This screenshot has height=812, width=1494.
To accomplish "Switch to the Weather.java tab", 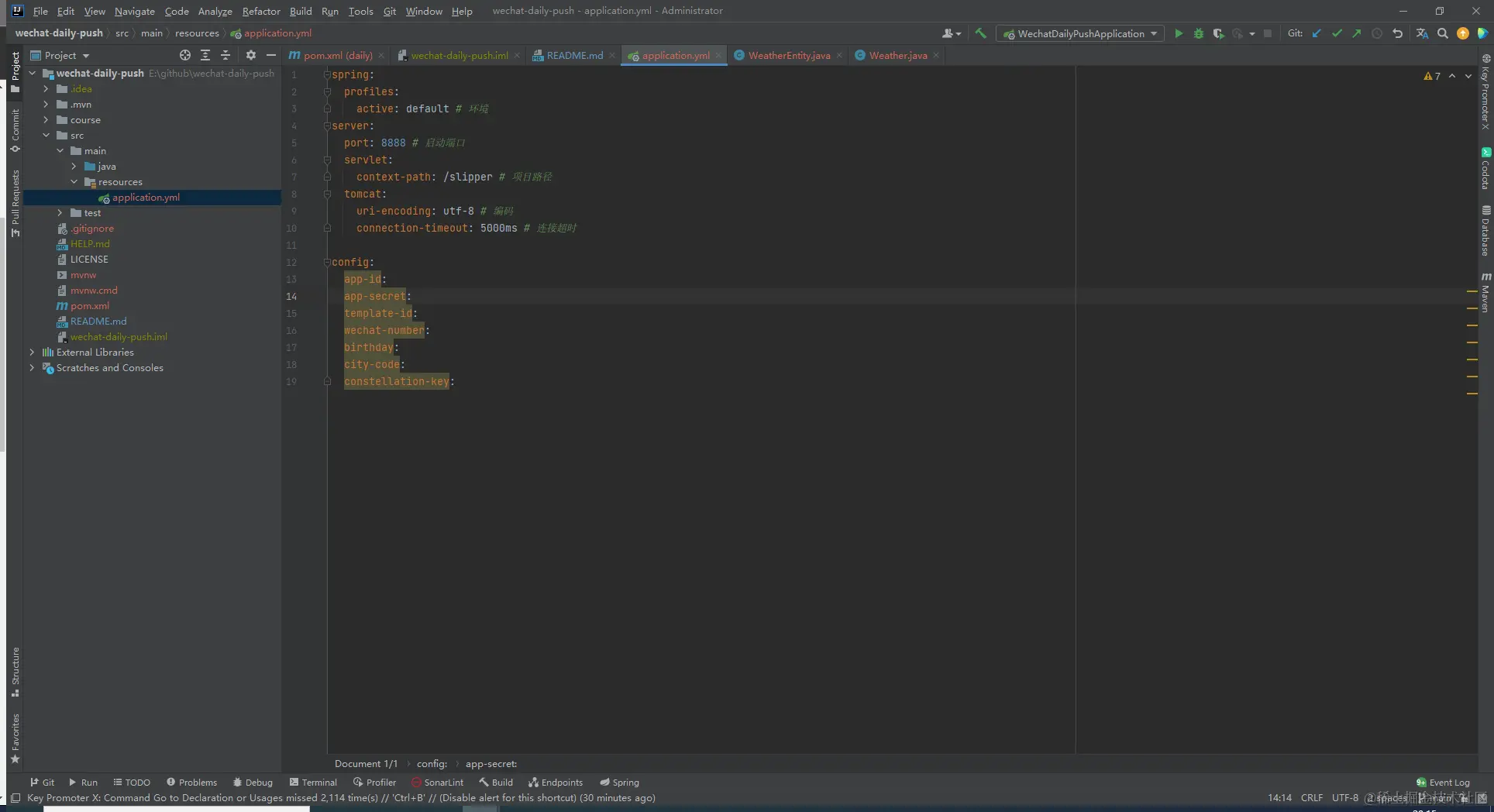I will pos(897,55).
